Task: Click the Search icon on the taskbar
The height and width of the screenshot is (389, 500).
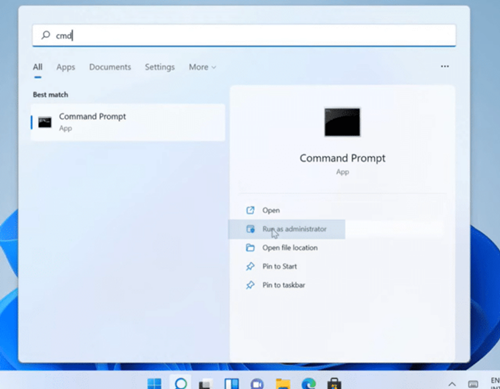Action: point(181,383)
